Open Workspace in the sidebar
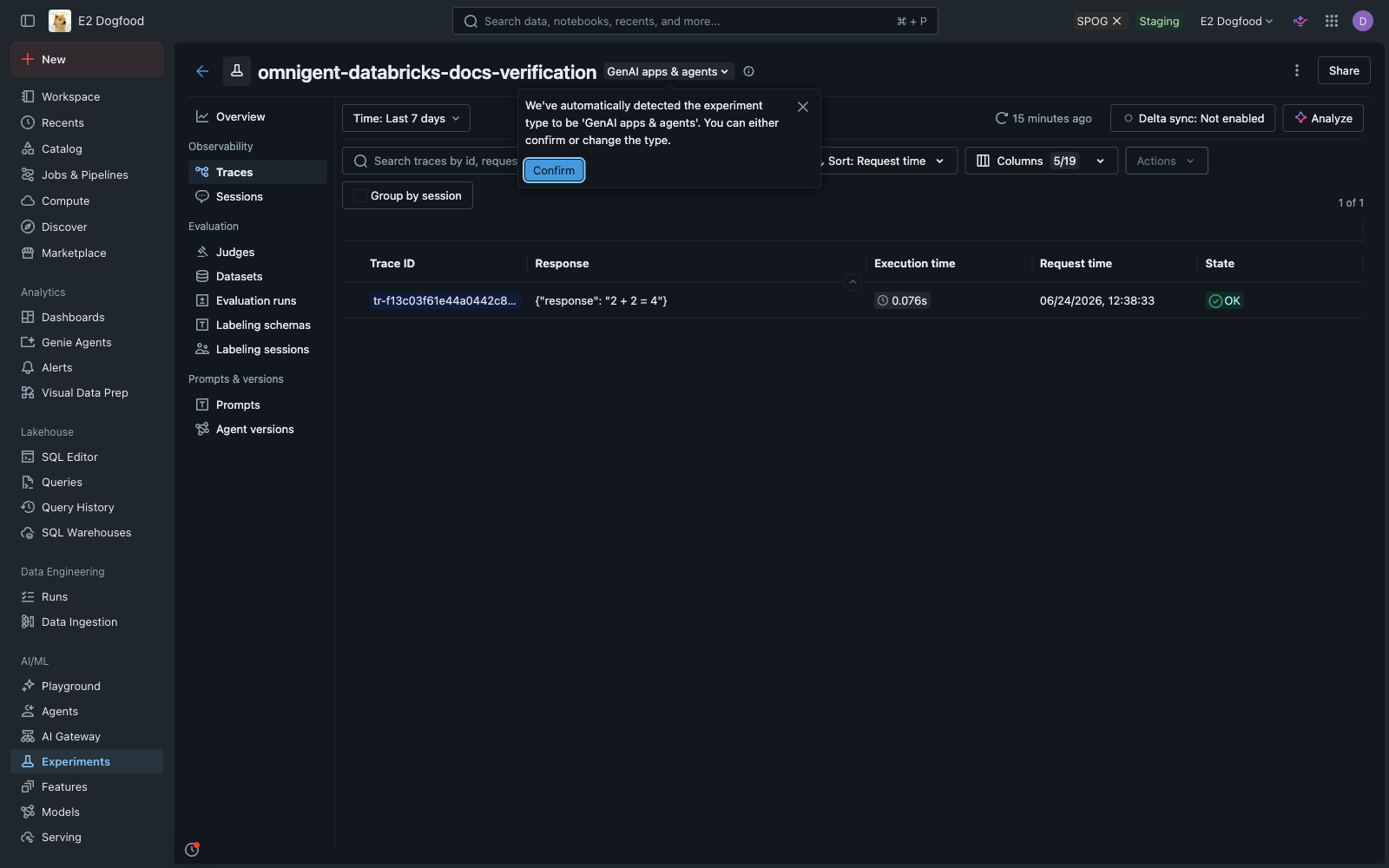1389x868 pixels. (87, 96)
